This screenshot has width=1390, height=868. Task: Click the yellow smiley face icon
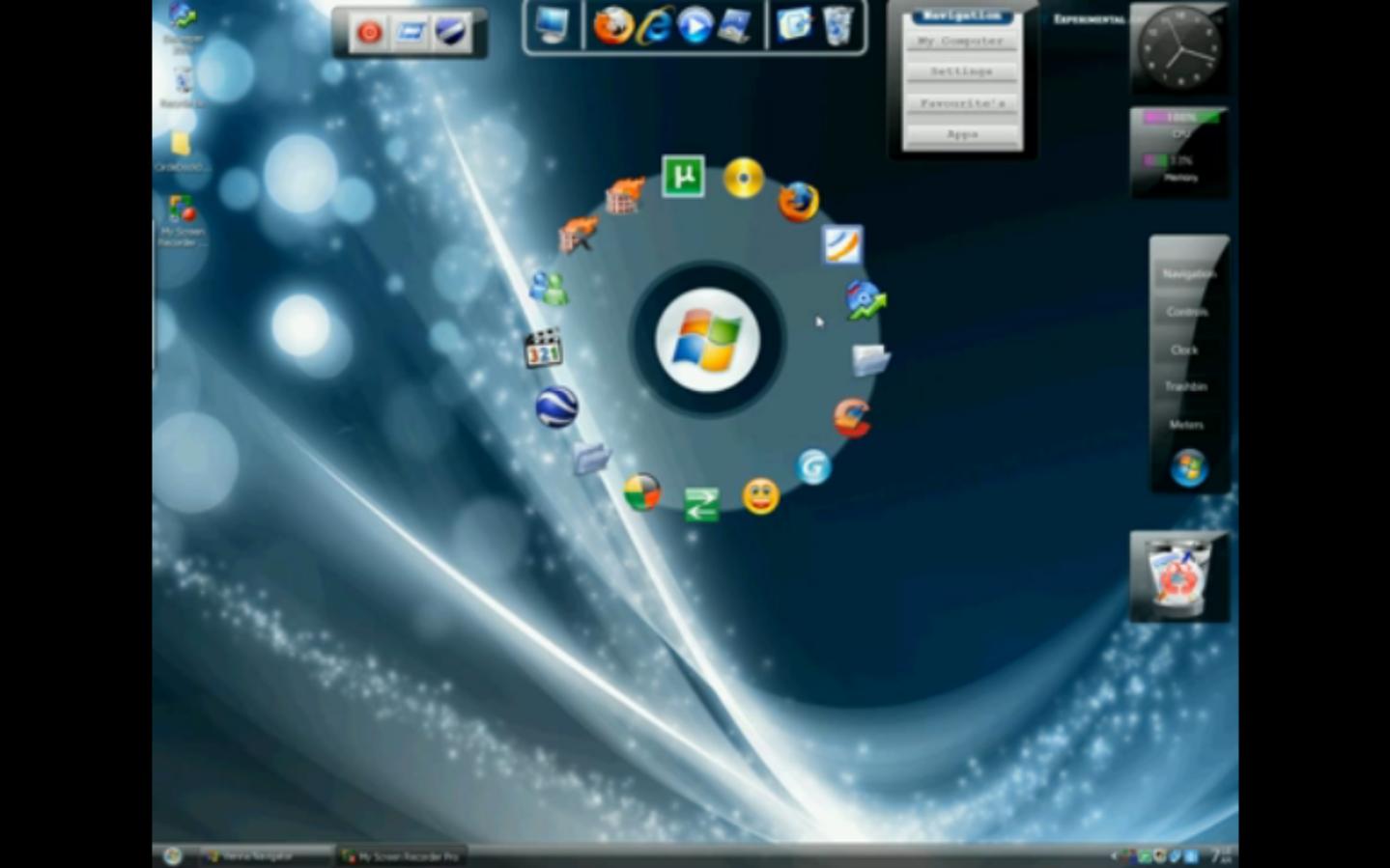click(x=760, y=496)
